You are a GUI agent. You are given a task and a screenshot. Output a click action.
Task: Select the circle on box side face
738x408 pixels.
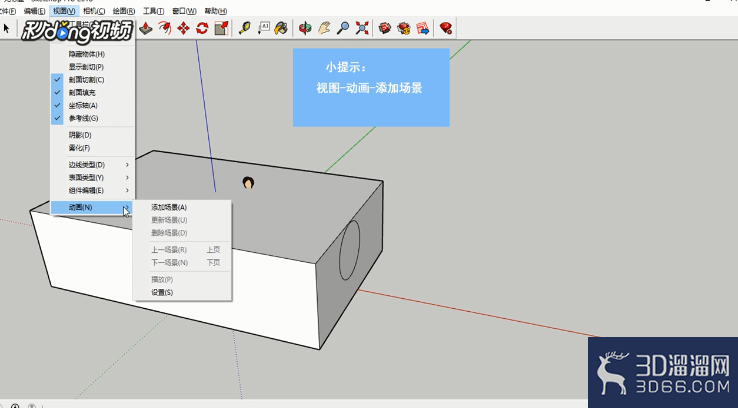point(350,249)
